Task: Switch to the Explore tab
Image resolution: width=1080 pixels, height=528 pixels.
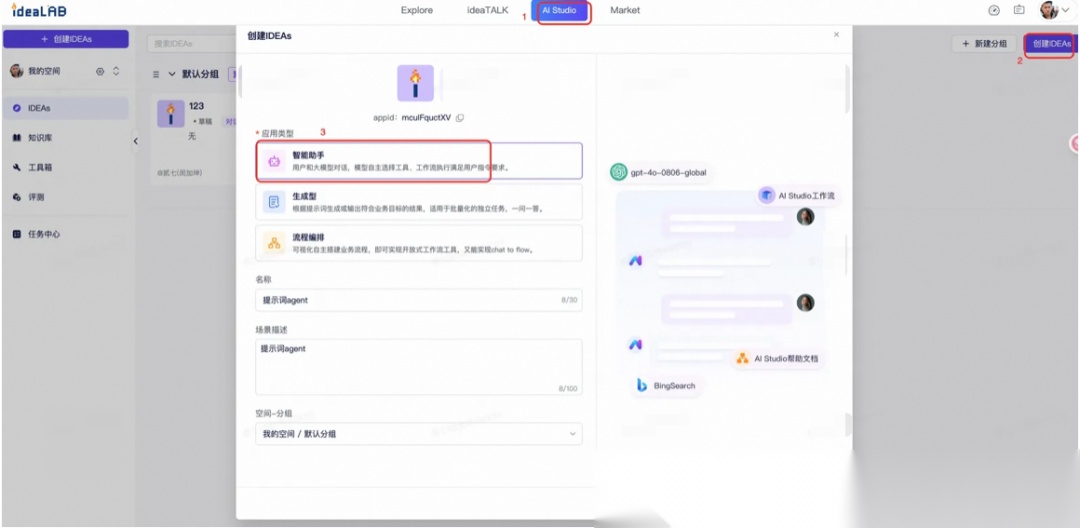Action: tap(417, 10)
